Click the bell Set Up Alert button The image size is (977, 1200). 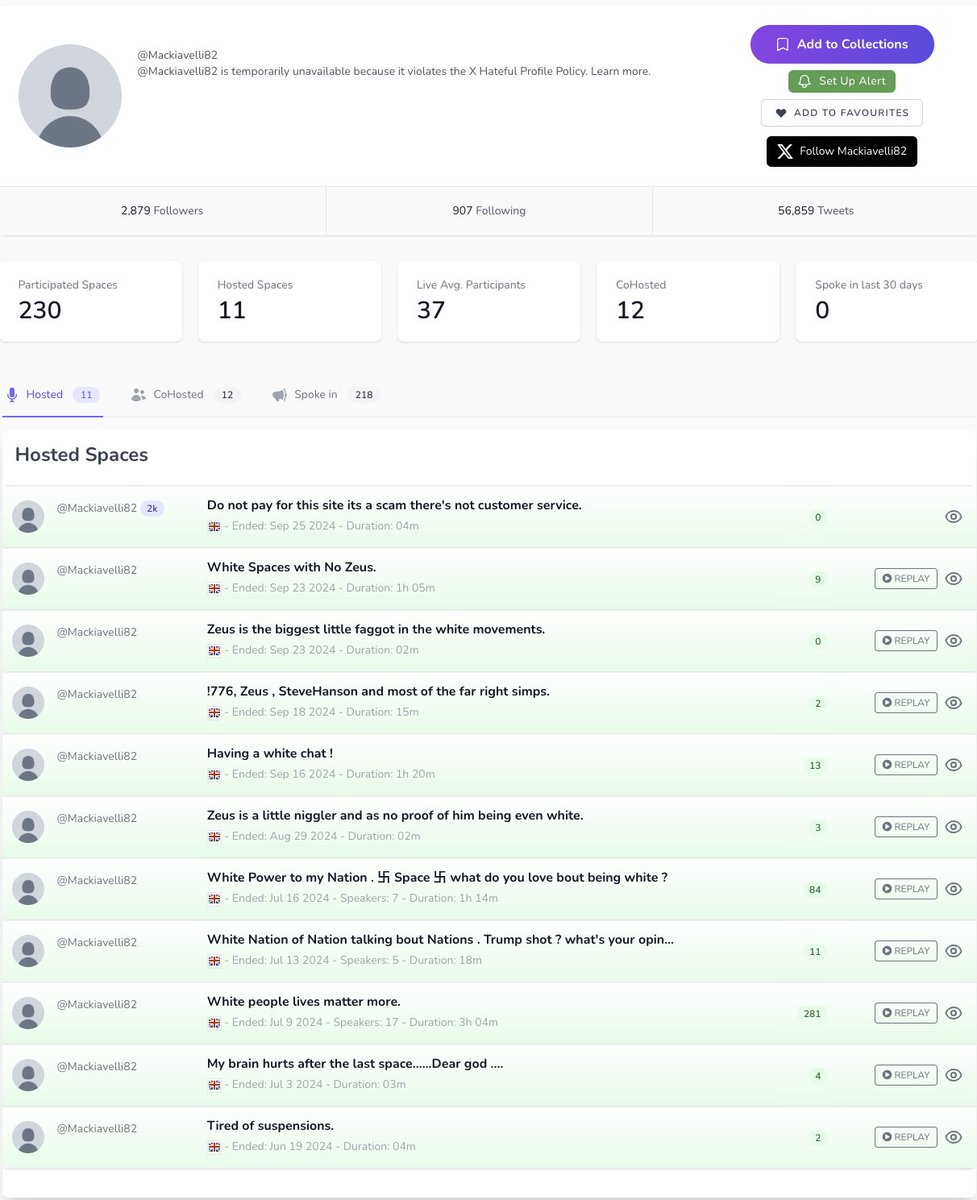[x=842, y=81]
